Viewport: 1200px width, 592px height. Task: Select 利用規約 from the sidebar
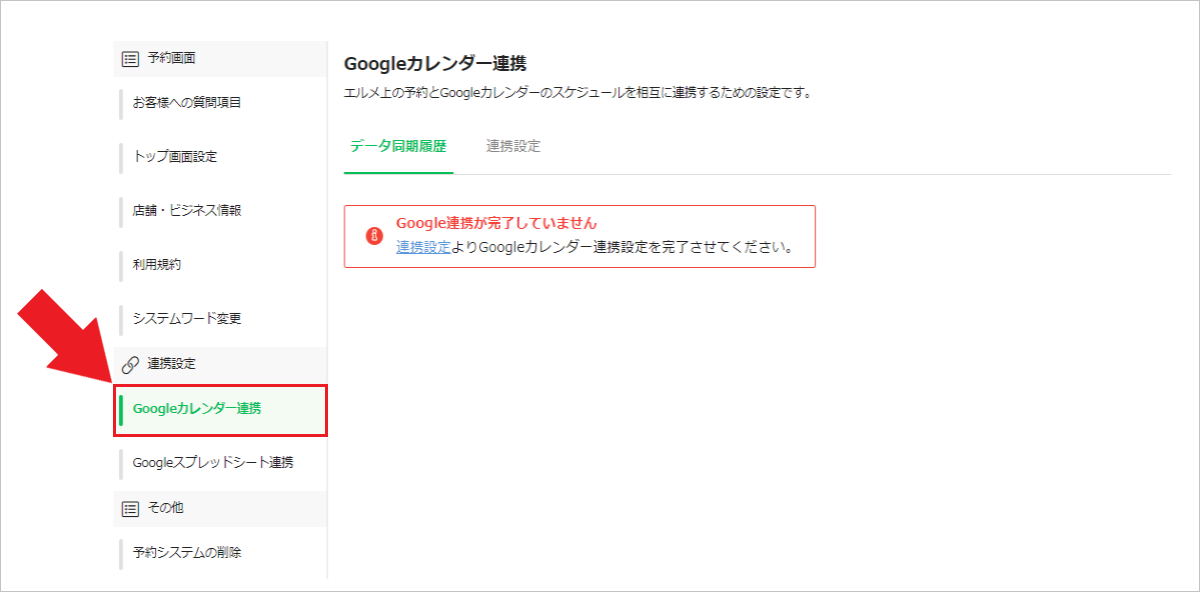click(x=157, y=265)
